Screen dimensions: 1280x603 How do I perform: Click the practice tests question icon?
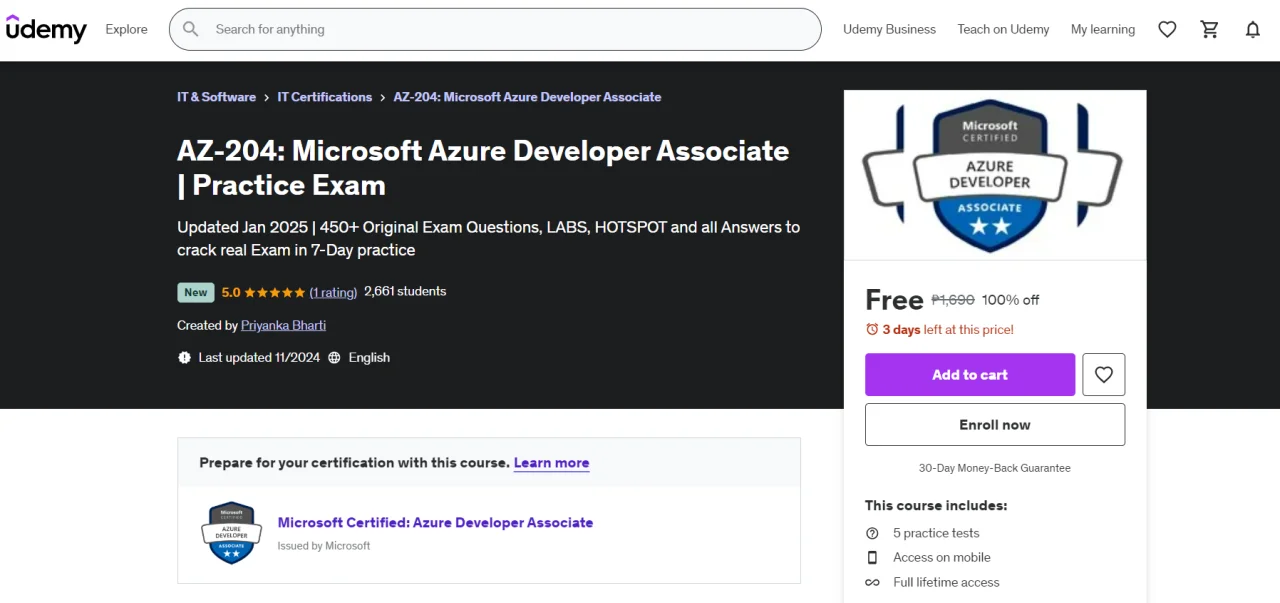tap(872, 533)
